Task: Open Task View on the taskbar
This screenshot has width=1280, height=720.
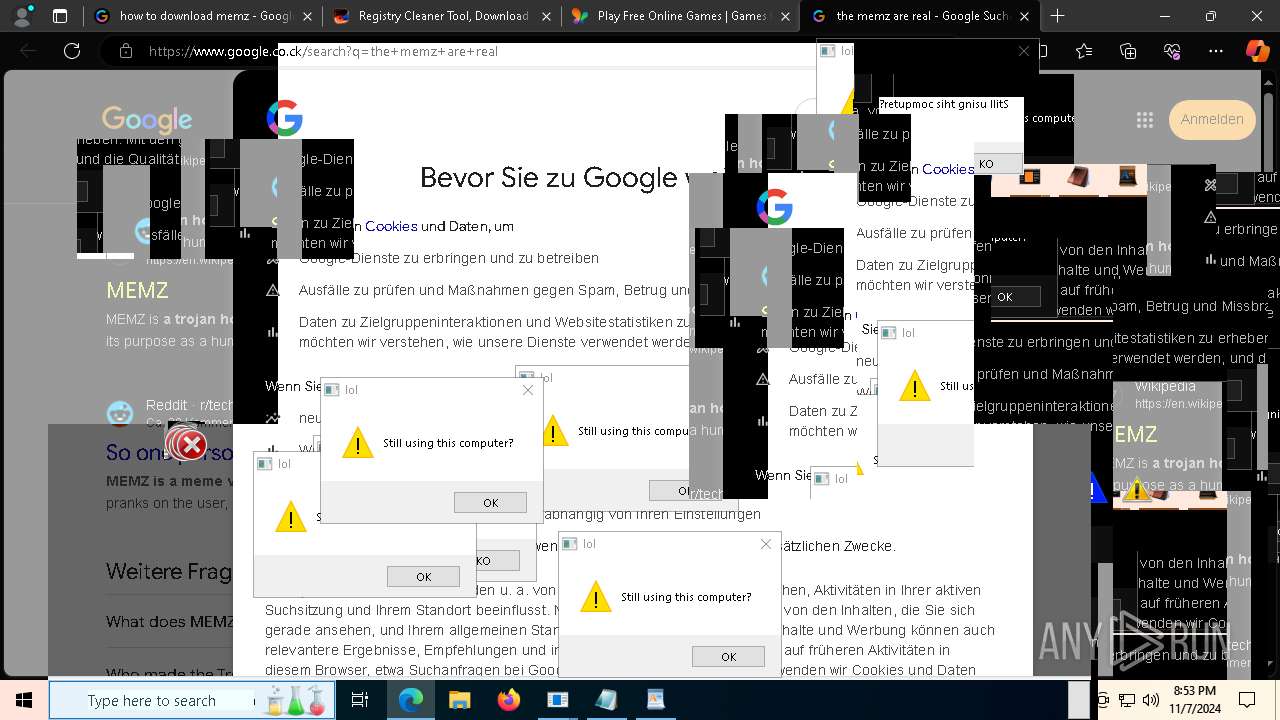Action: (360, 700)
